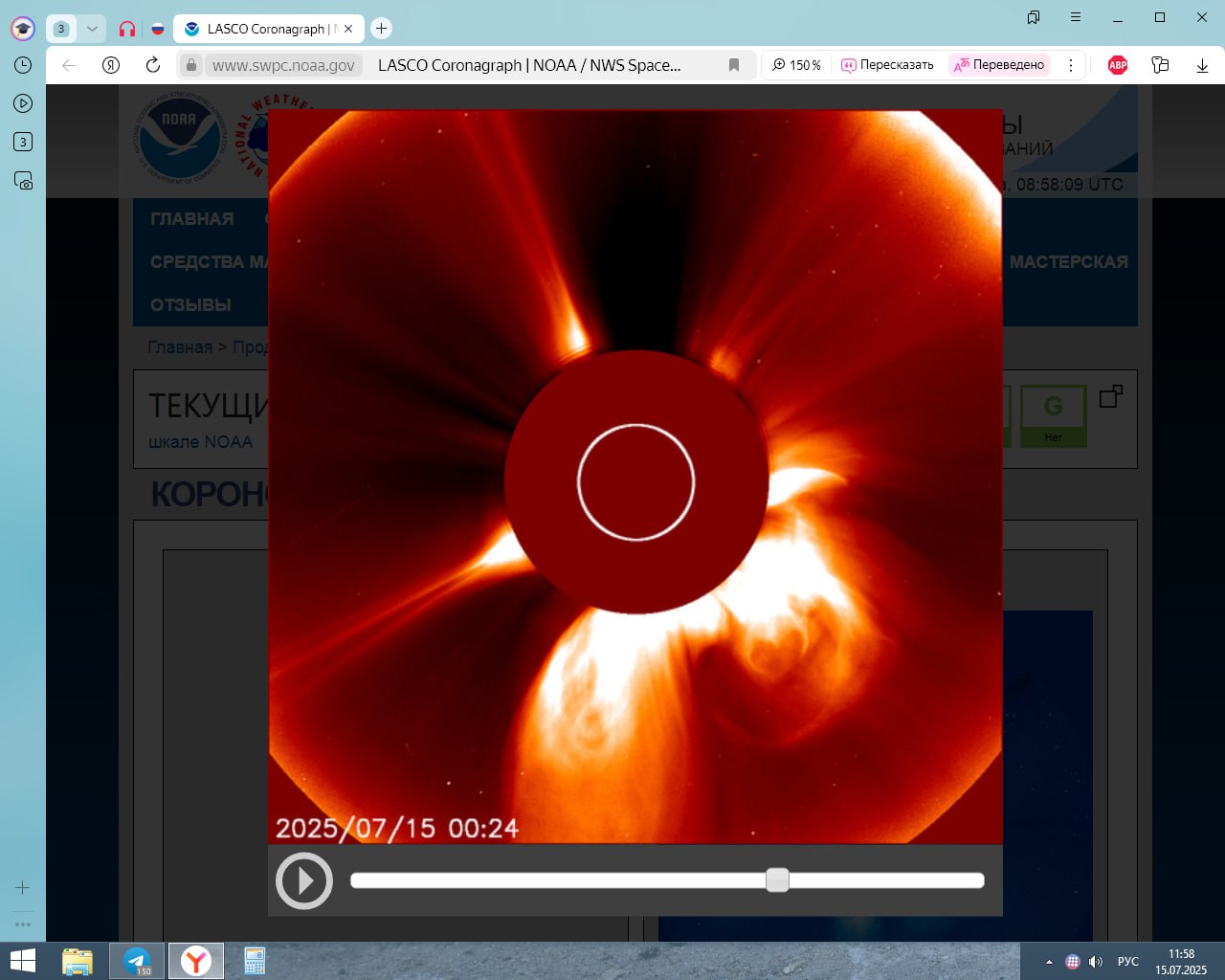Play the LASCO coronagraph animation

(304, 880)
